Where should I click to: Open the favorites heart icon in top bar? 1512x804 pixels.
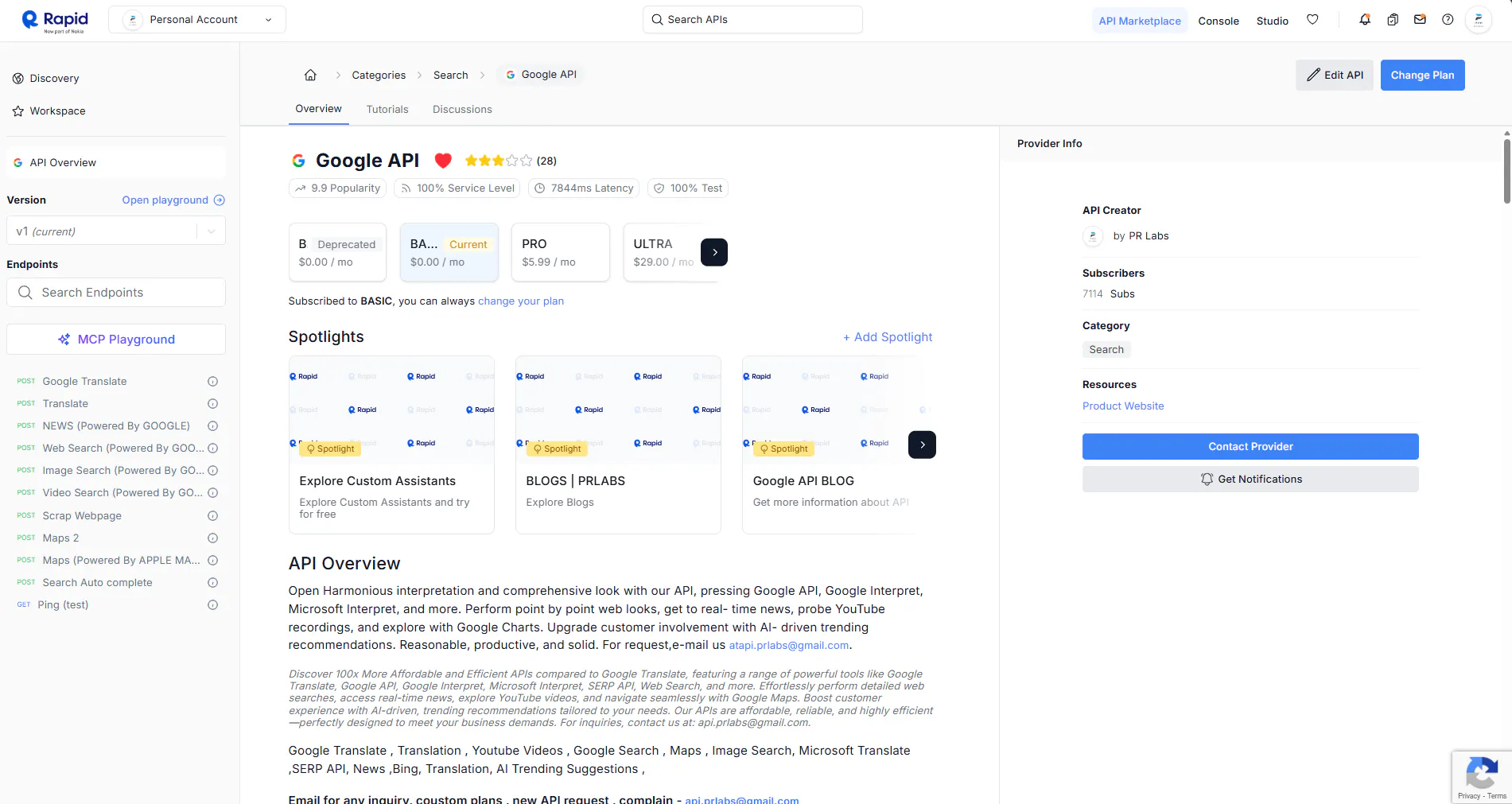pyautogui.click(x=1312, y=20)
